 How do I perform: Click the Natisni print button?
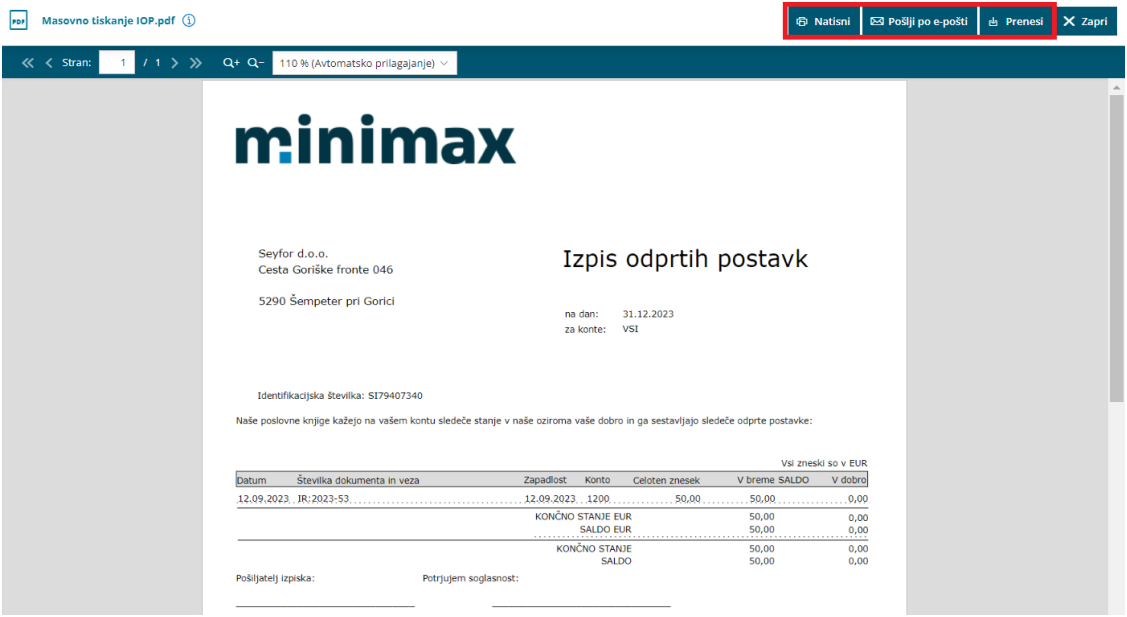[824, 22]
